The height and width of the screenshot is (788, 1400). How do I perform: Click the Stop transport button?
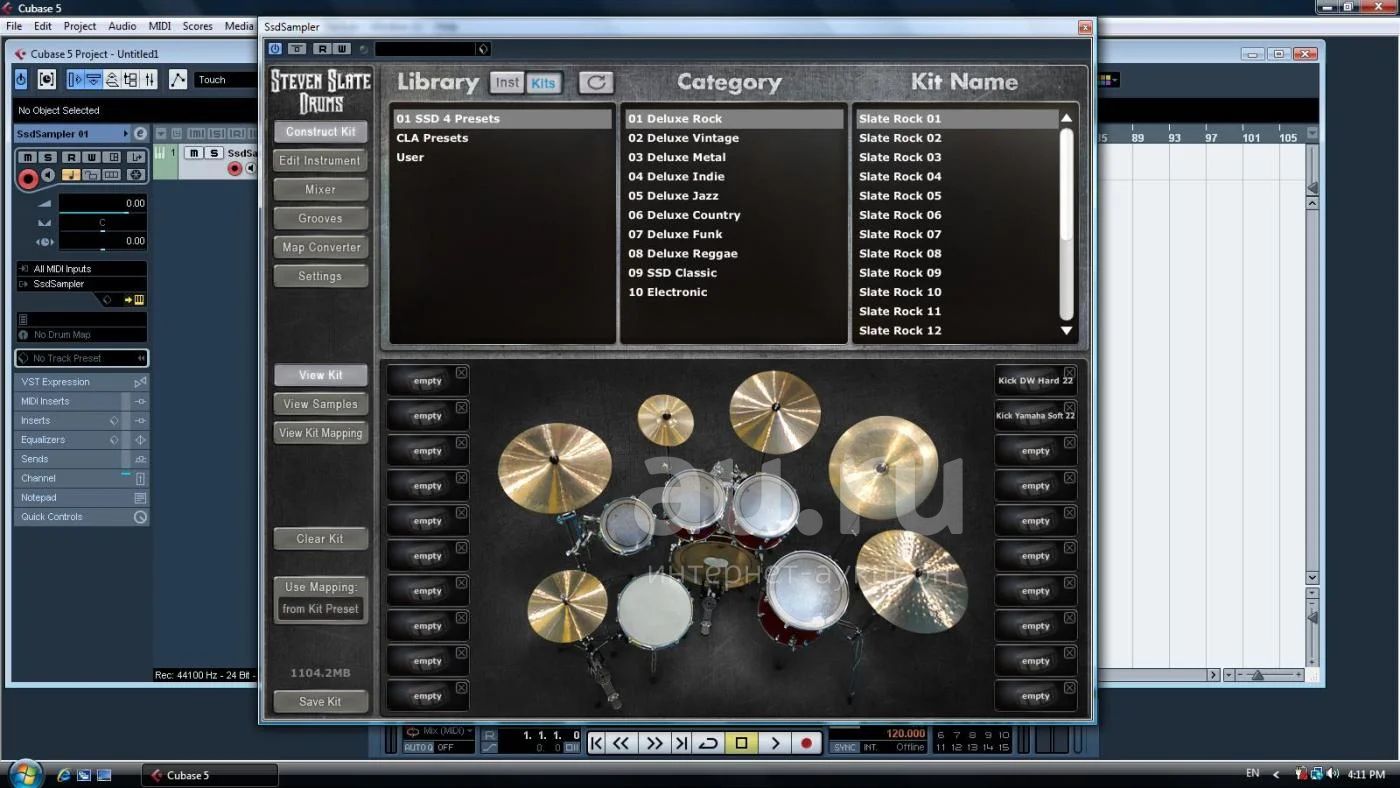tap(741, 743)
